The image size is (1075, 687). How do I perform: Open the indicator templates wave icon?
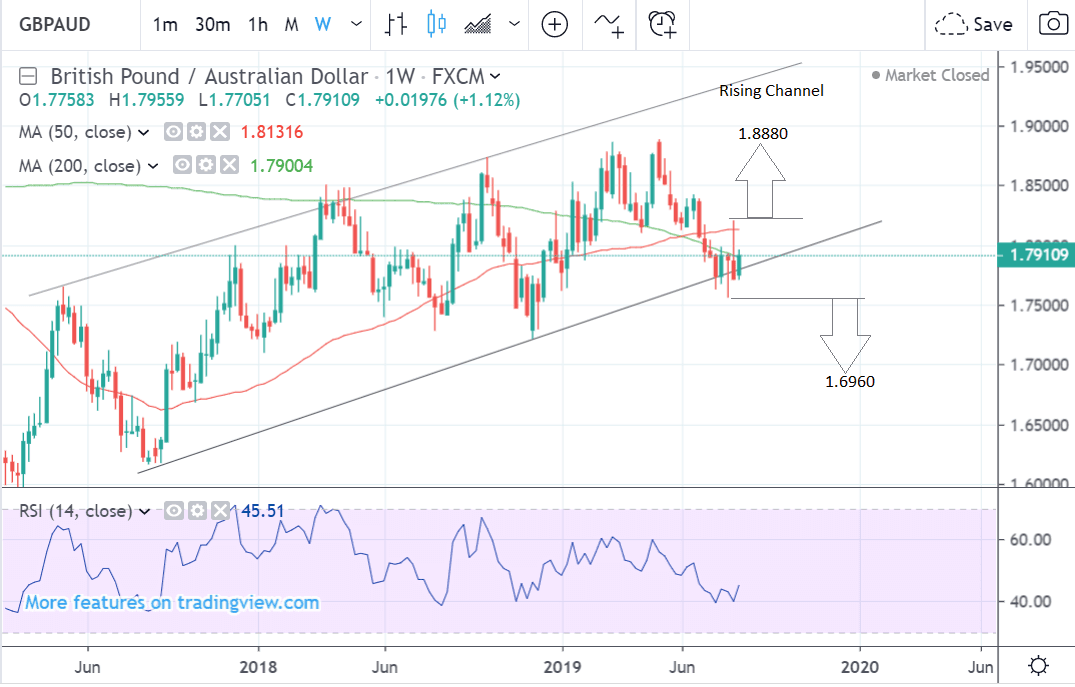click(607, 24)
